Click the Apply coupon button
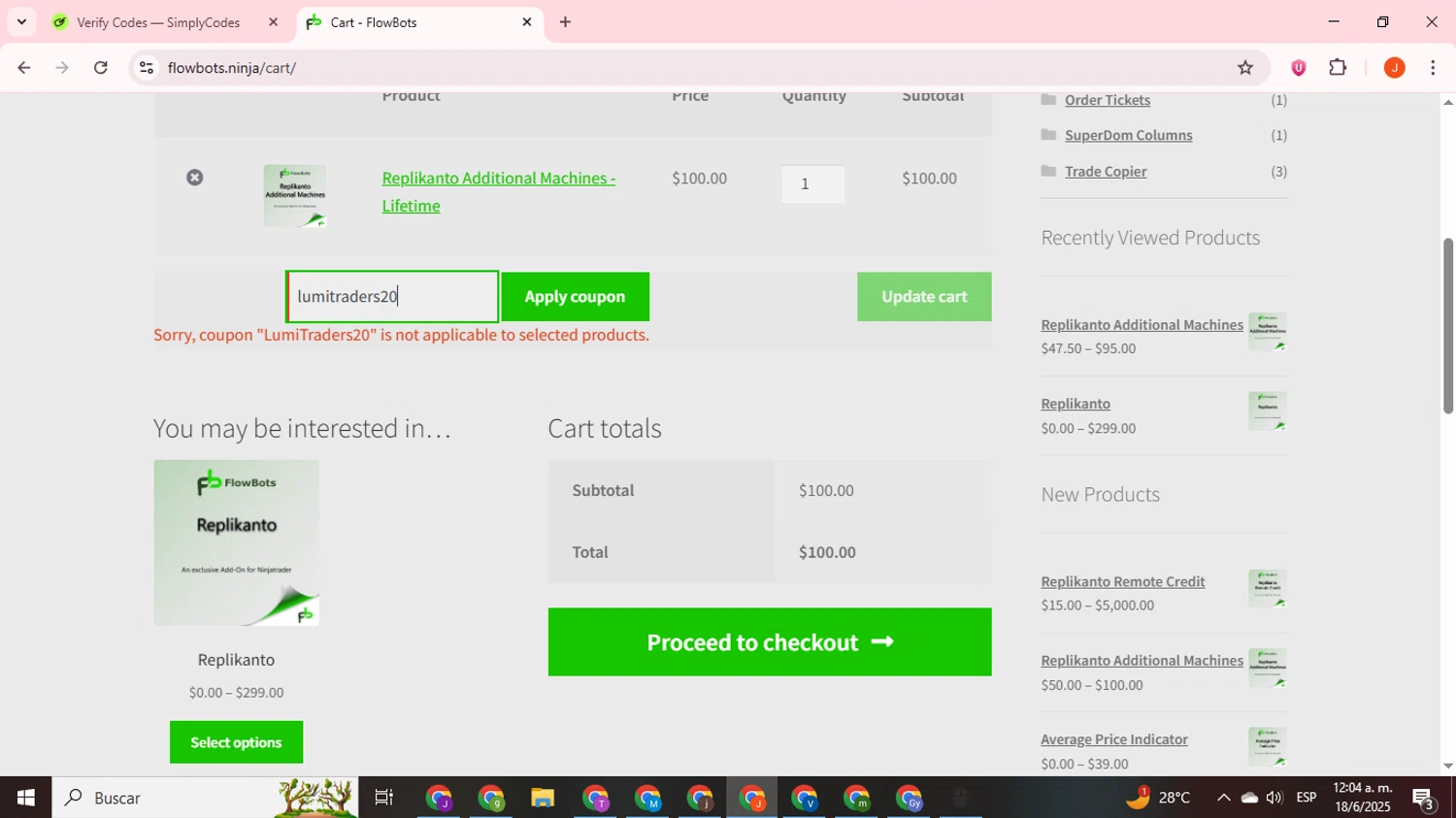1456x818 pixels. point(575,297)
